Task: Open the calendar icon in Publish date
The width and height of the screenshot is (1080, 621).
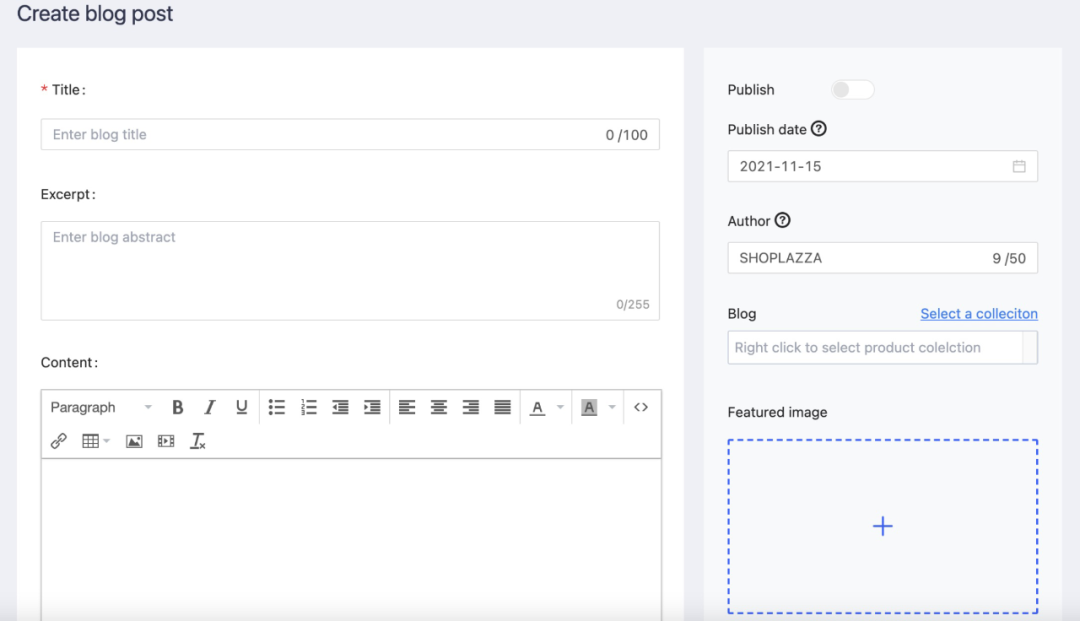Action: click(1019, 166)
